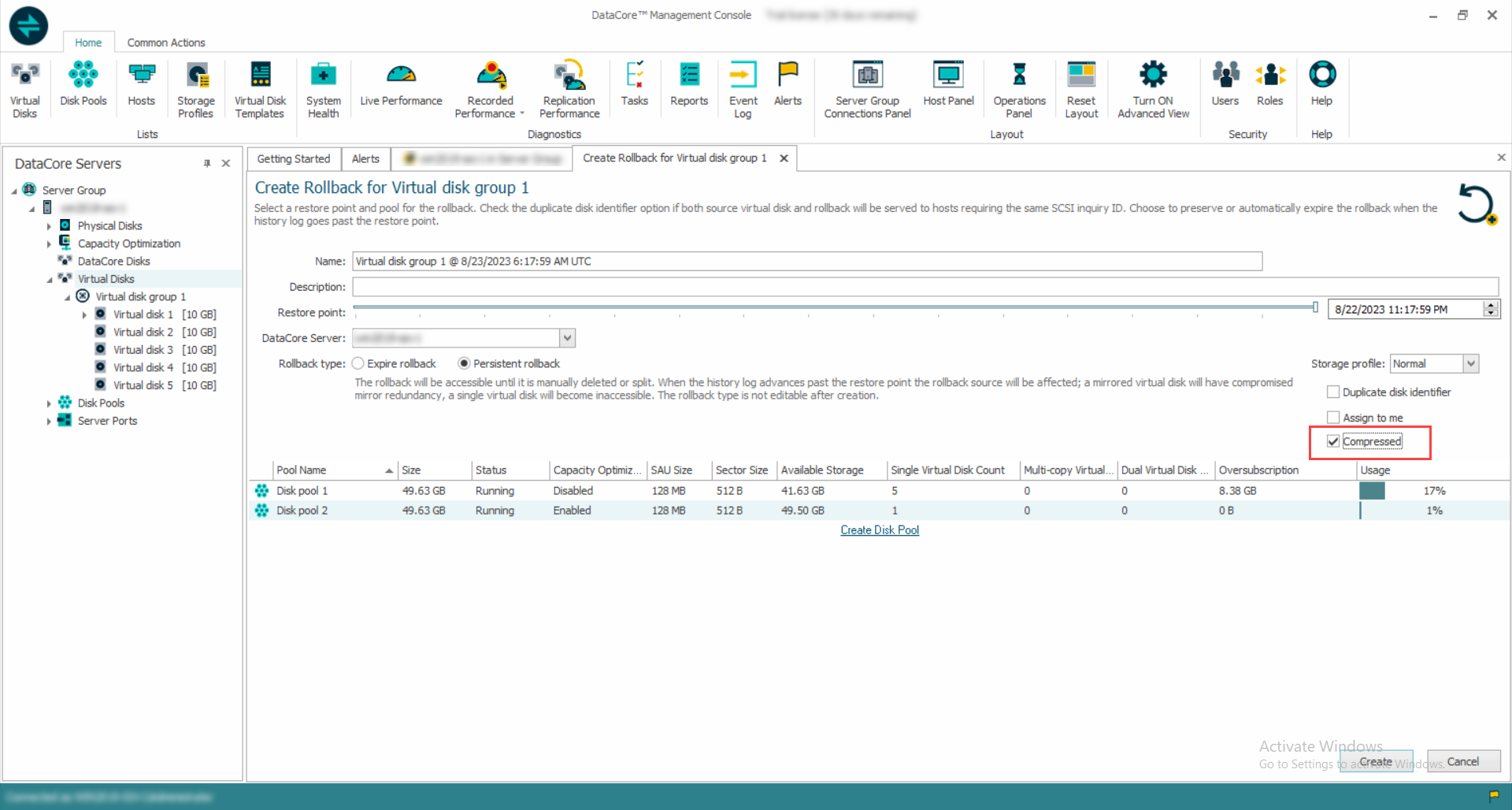The width and height of the screenshot is (1512, 810).
Task: Uncheck the Compressed checkbox
Action: tap(1333, 441)
